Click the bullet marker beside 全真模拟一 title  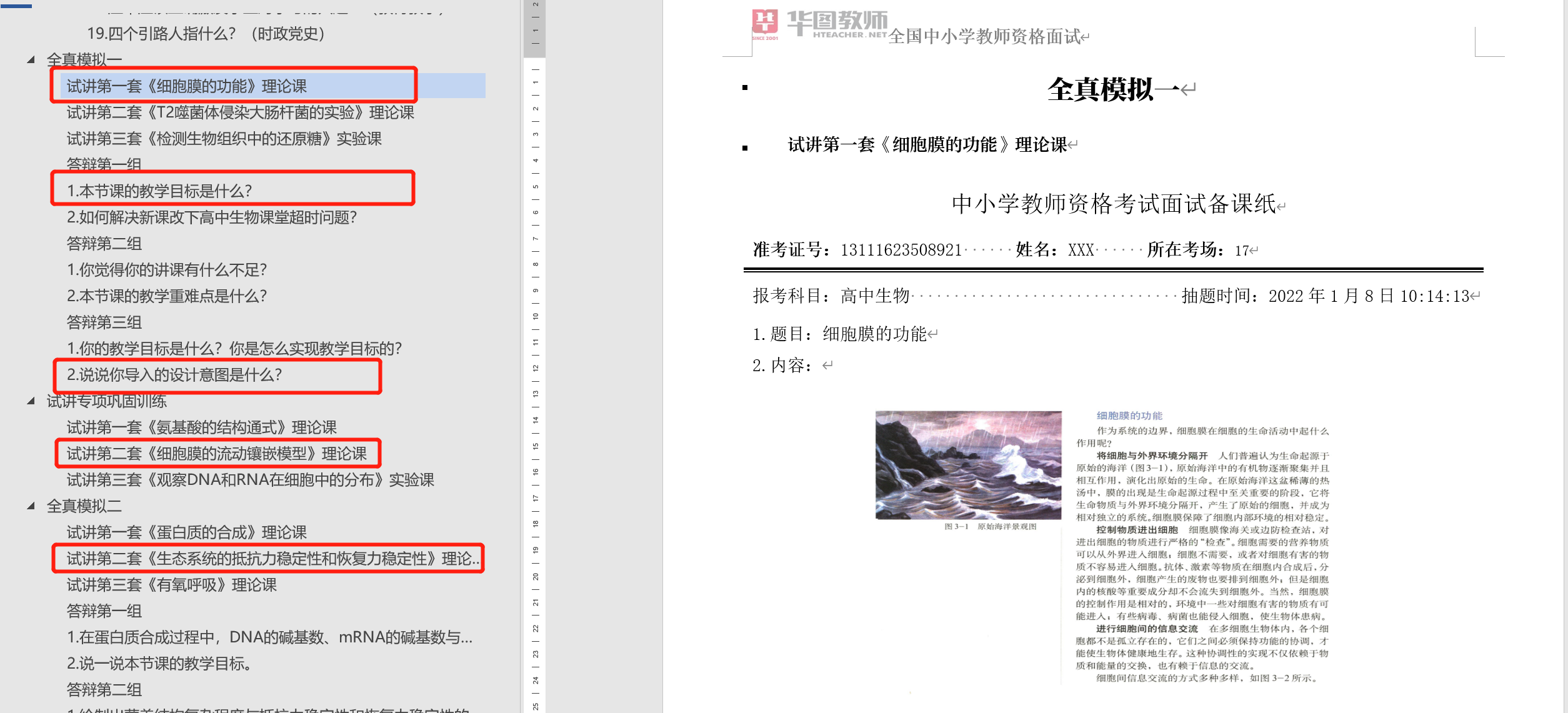[x=745, y=87]
